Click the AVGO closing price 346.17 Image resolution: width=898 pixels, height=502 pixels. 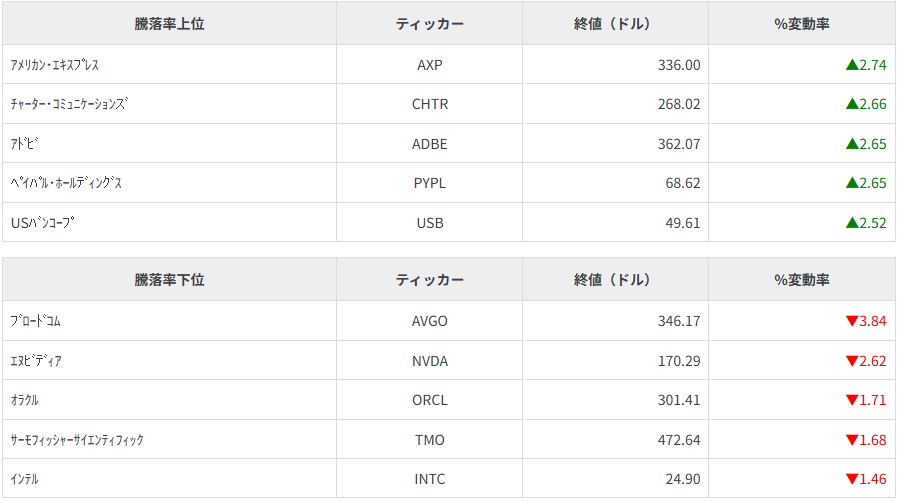680,321
